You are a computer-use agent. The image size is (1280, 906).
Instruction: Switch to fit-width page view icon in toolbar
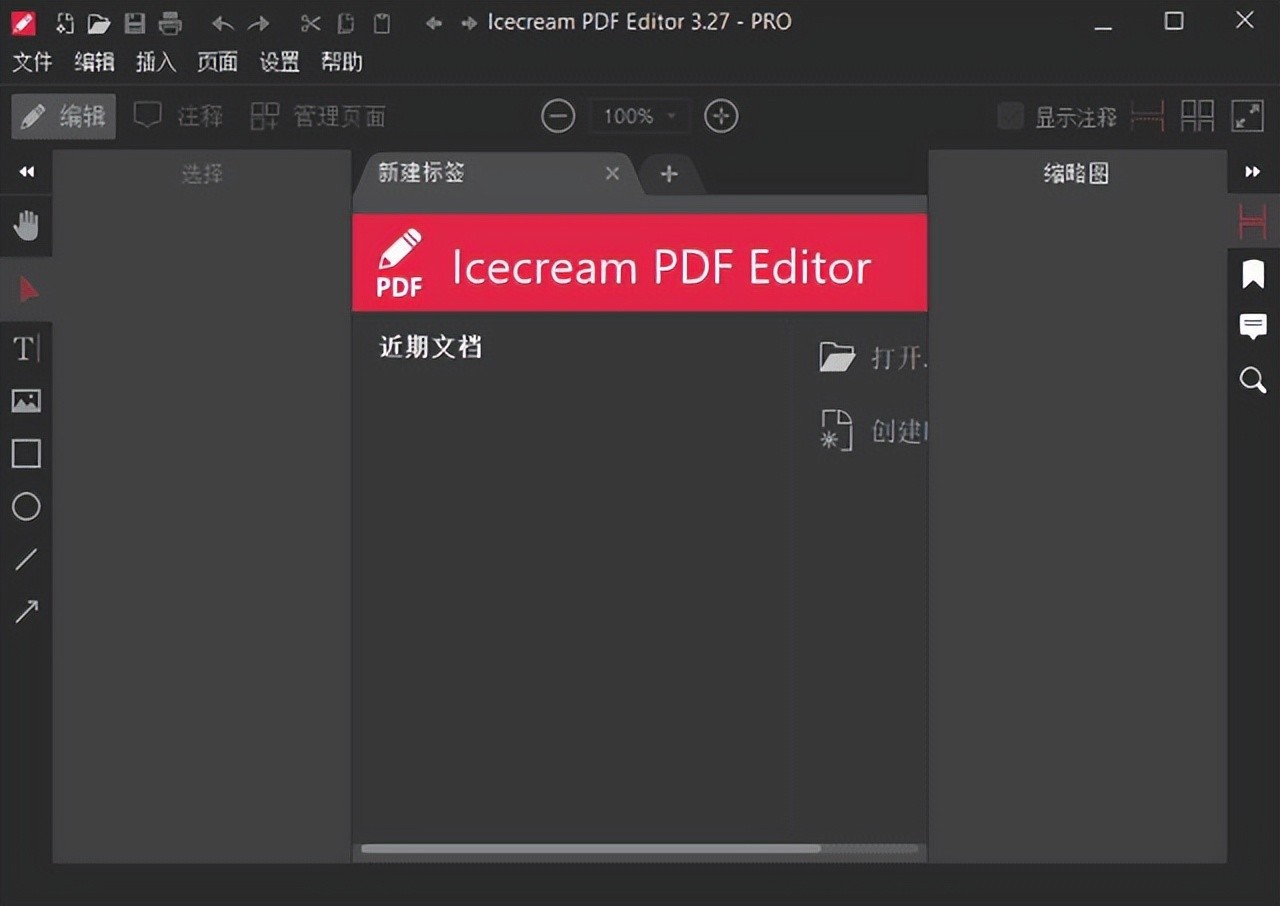click(1148, 116)
